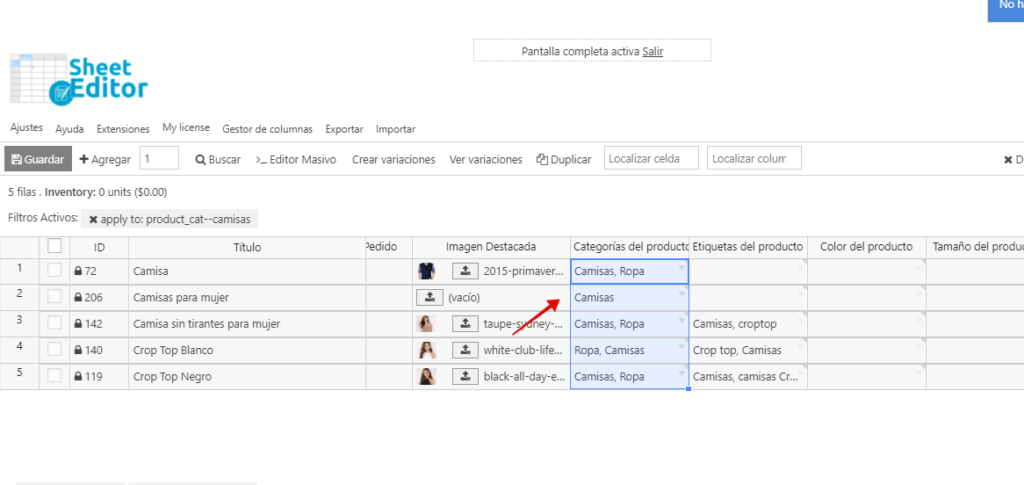Select tags cell 'Crop top, Camisas'

click(x=748, y=351)
